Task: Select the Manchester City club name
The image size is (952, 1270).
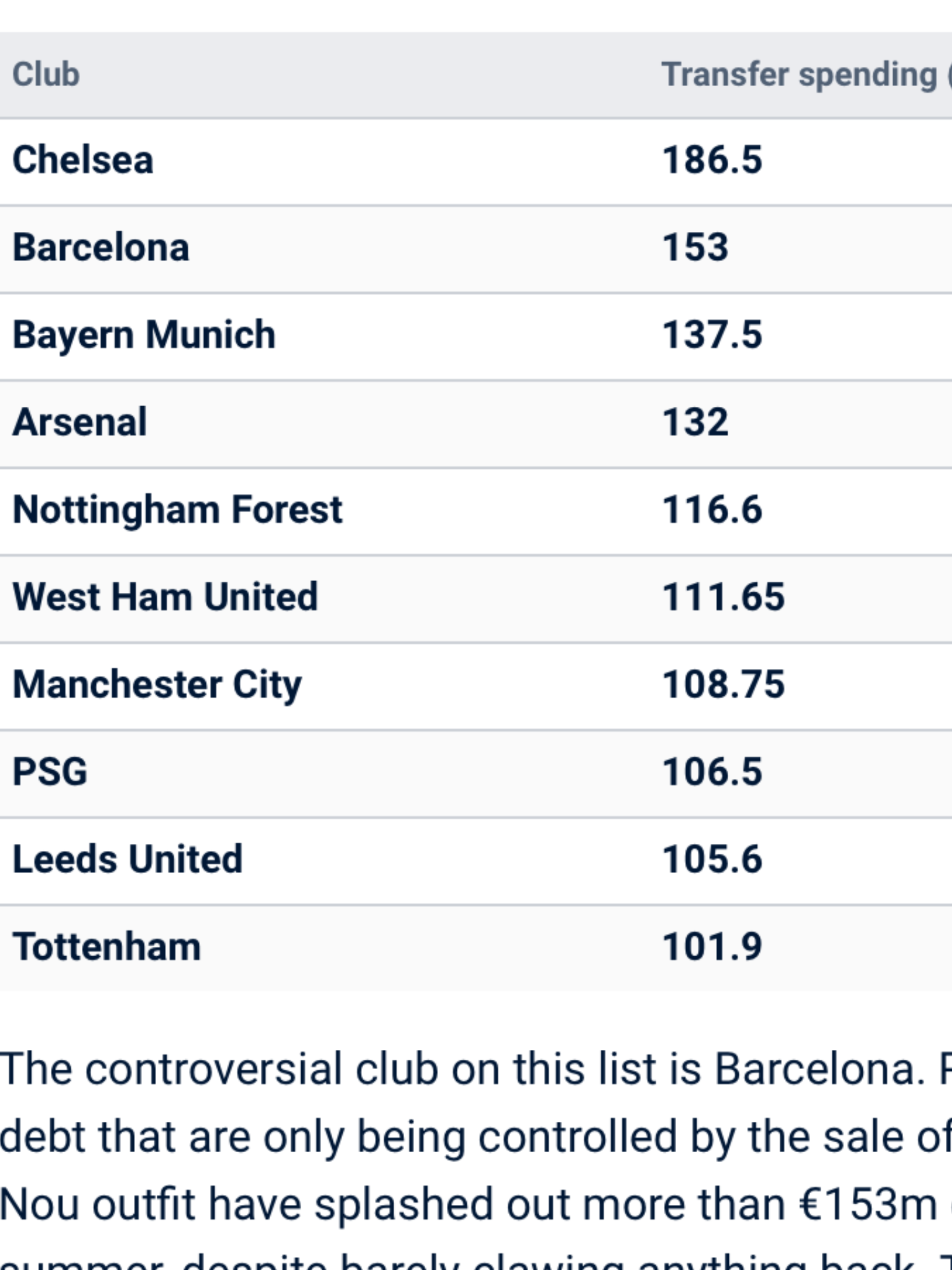Action: click(x=157, y=686)
